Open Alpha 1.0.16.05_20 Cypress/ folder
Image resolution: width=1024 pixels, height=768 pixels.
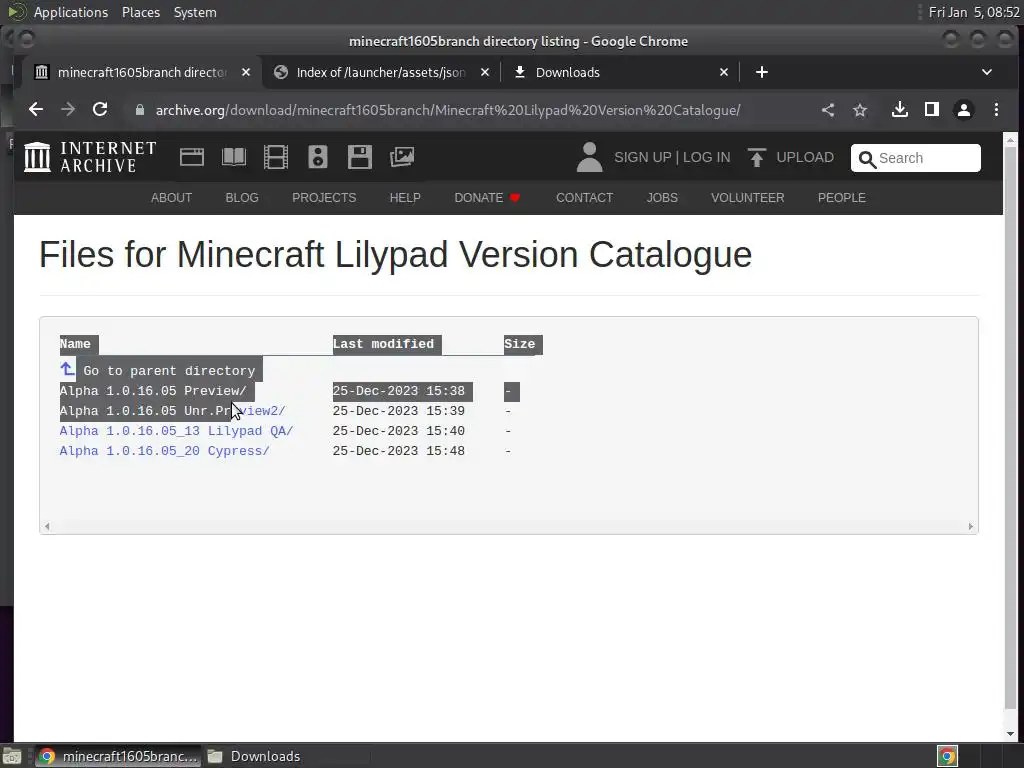[x=165, y=451]
